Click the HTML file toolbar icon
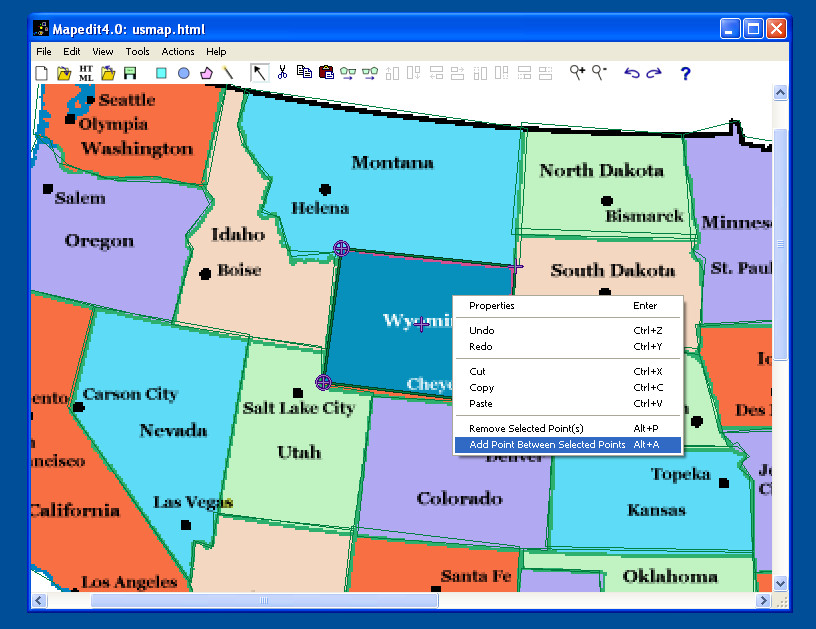The width and height of the screenshot is (816, 629). pos(86,73)
